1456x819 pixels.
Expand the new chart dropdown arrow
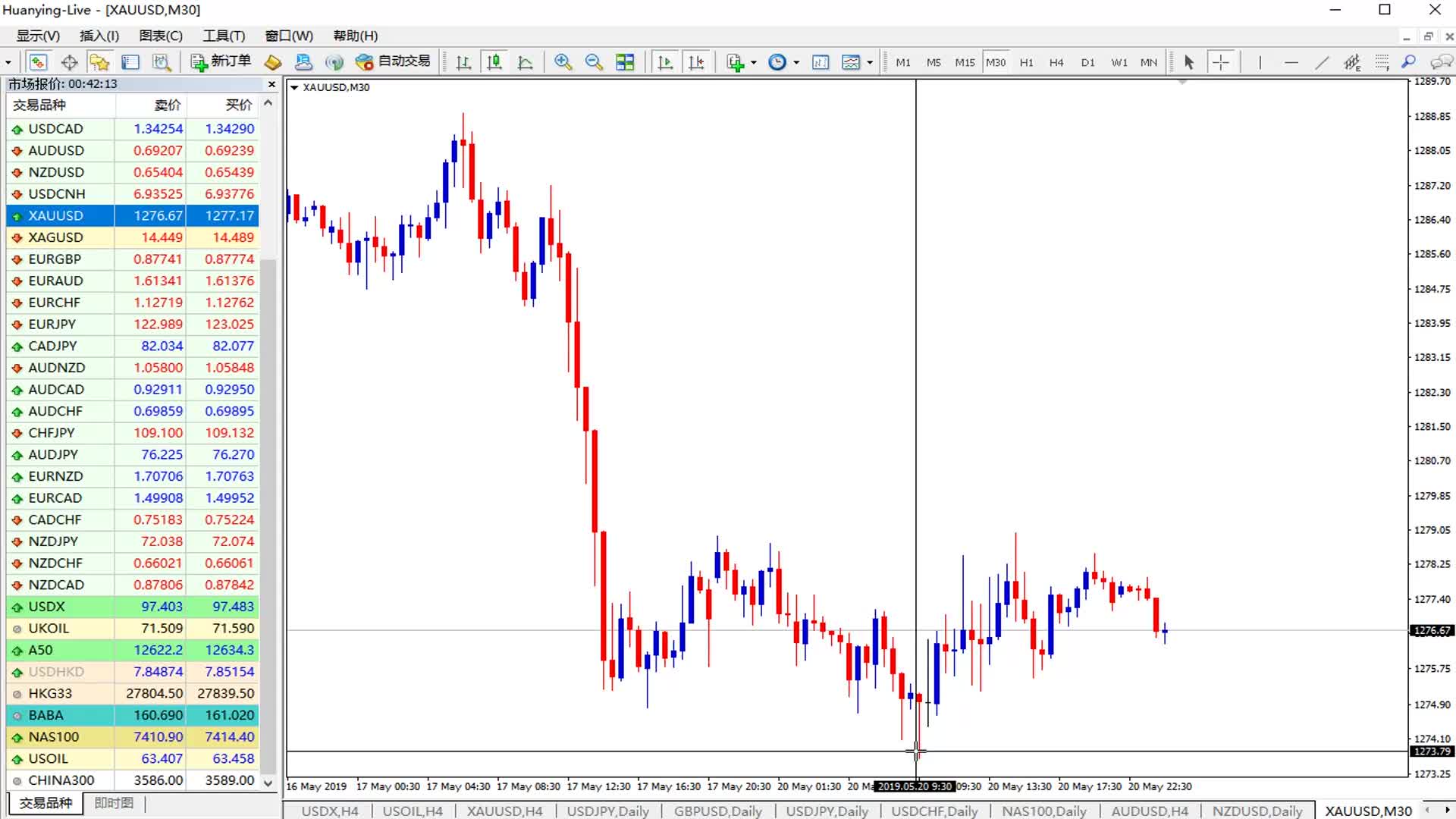point(8,62)
